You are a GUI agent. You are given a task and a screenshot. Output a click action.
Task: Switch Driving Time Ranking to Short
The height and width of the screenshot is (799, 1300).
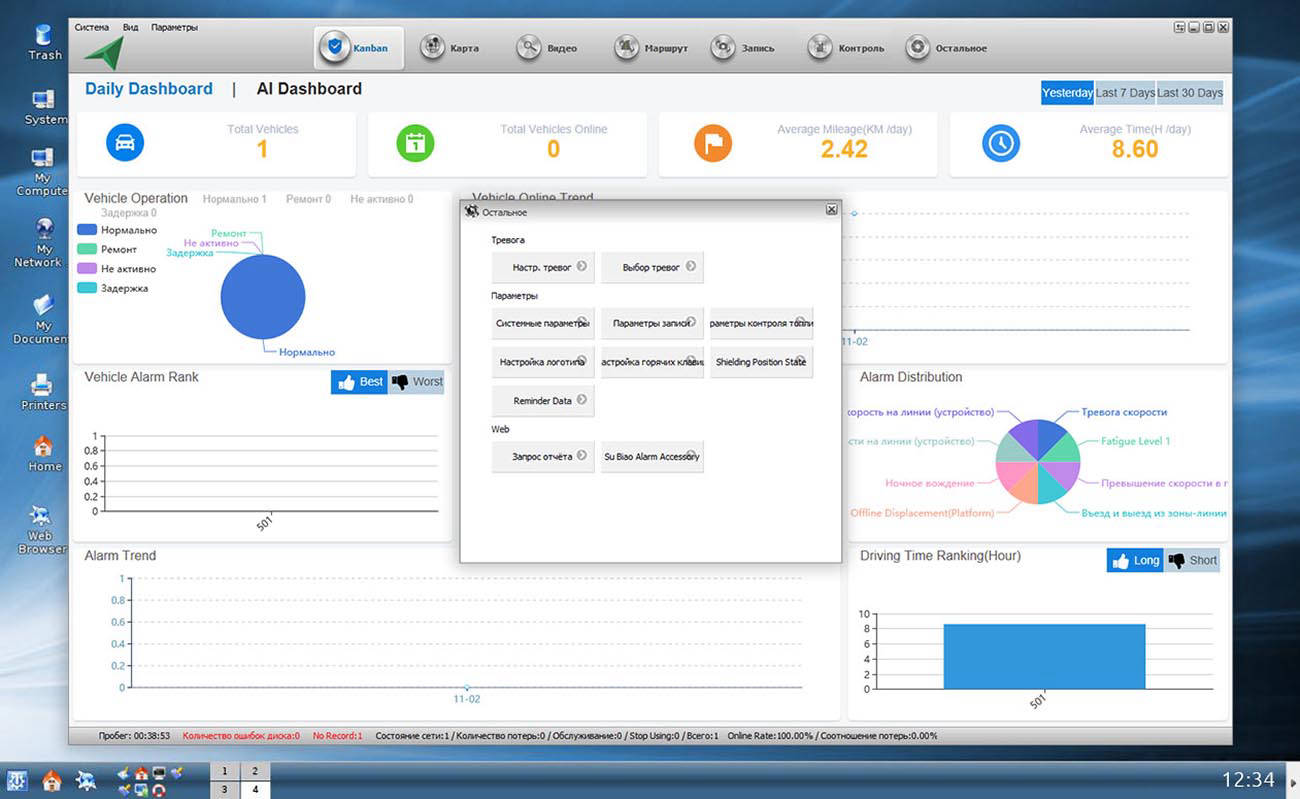pyautogui.click(x=1192, y=561)
